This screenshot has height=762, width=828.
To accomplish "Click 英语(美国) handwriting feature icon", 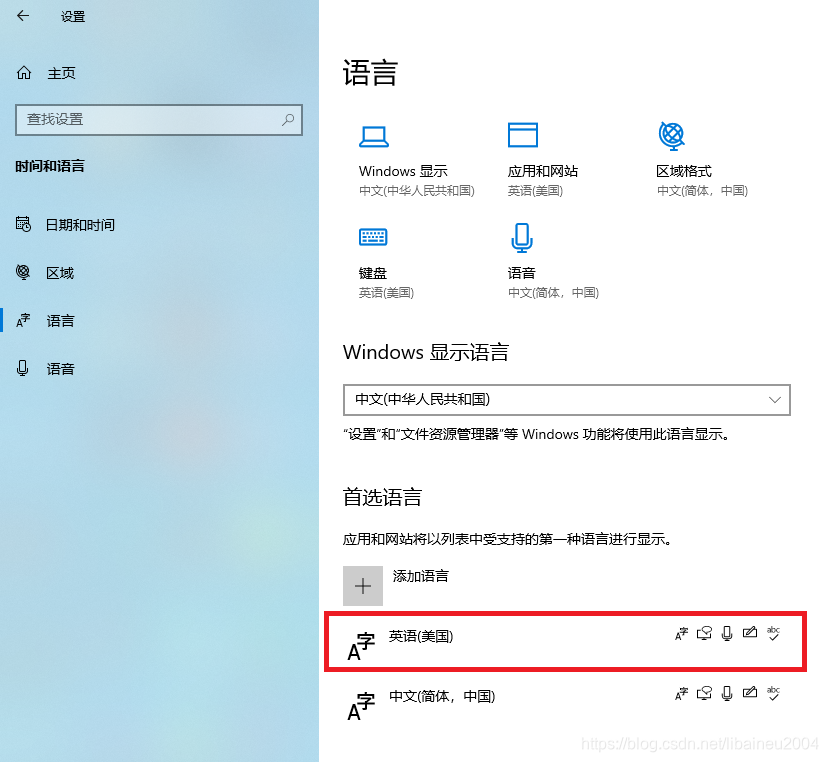I will click(x=750, y=632).
